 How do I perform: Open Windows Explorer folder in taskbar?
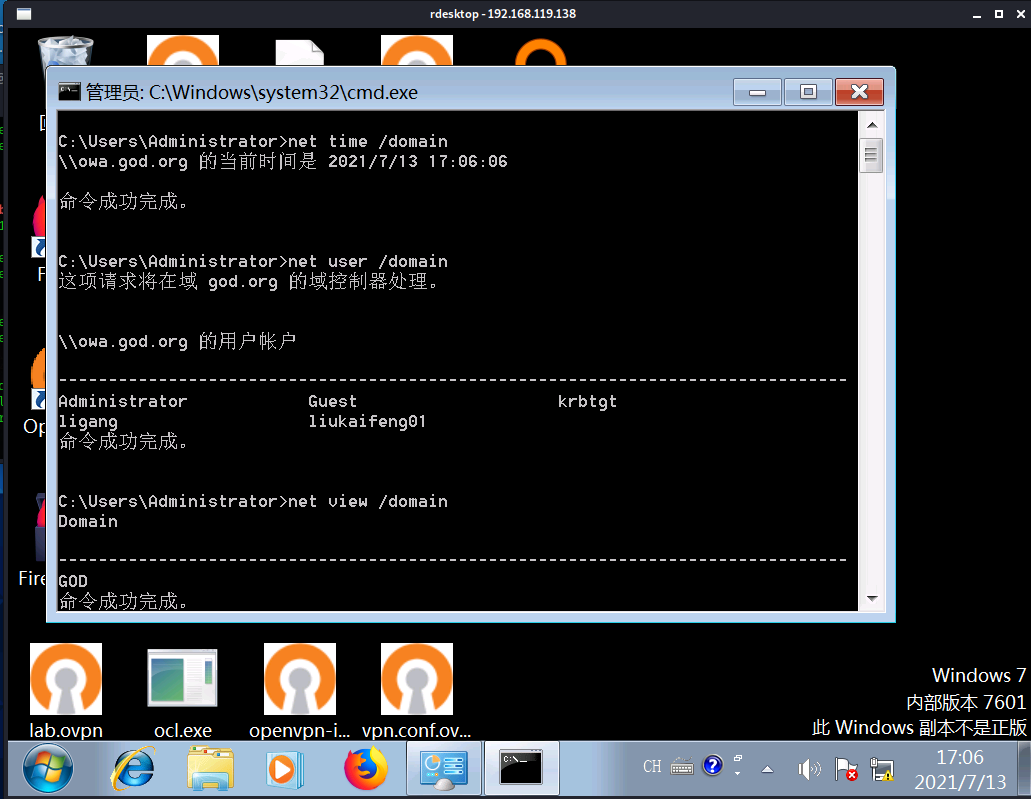[x=210, y=768]
